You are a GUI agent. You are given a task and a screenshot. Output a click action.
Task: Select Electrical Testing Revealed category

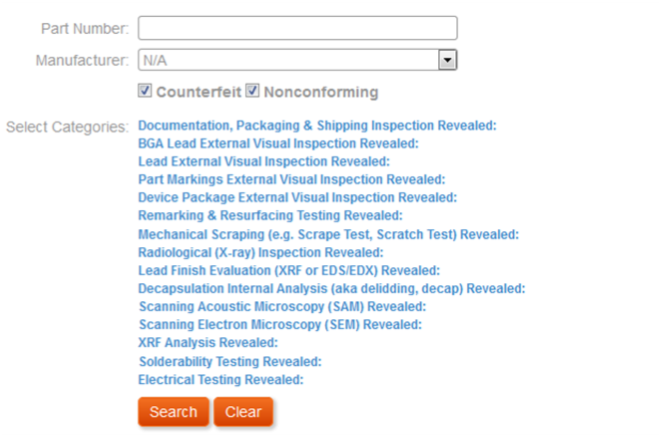(220, 380)
